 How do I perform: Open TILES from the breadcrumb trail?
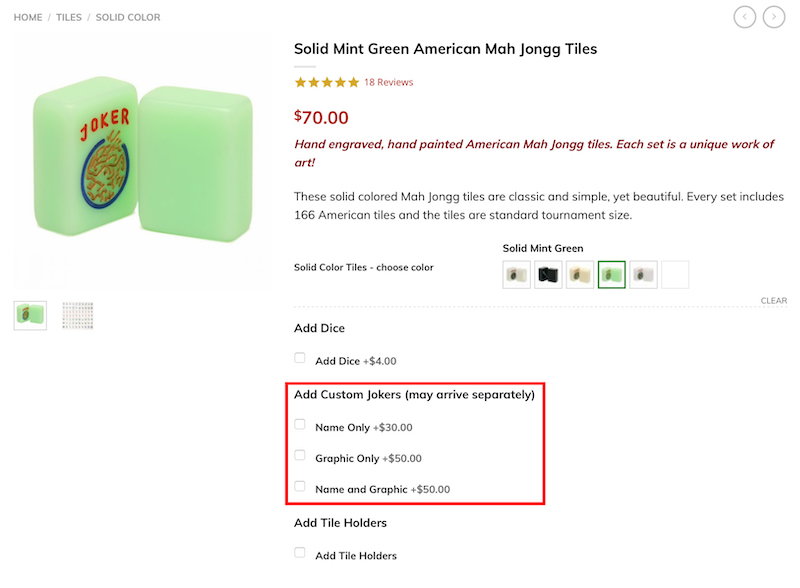(69, 17)
